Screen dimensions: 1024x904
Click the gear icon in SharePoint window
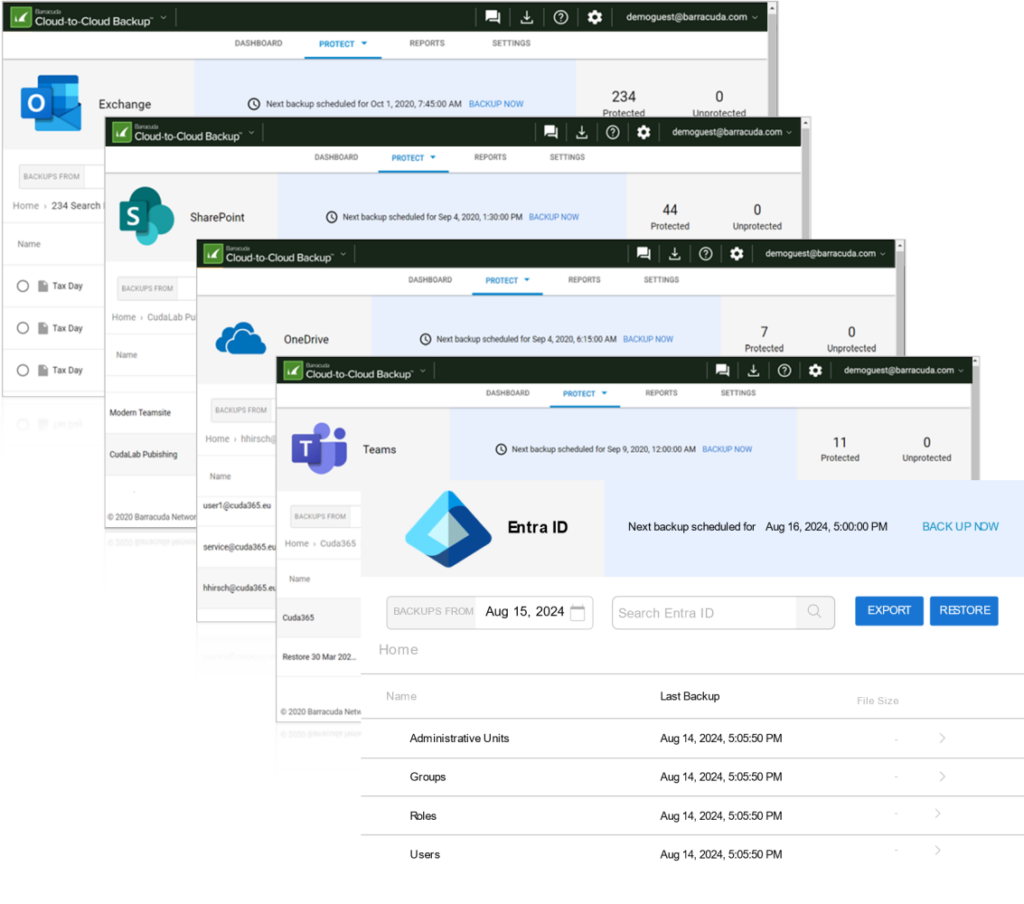(x=643, y=133)
